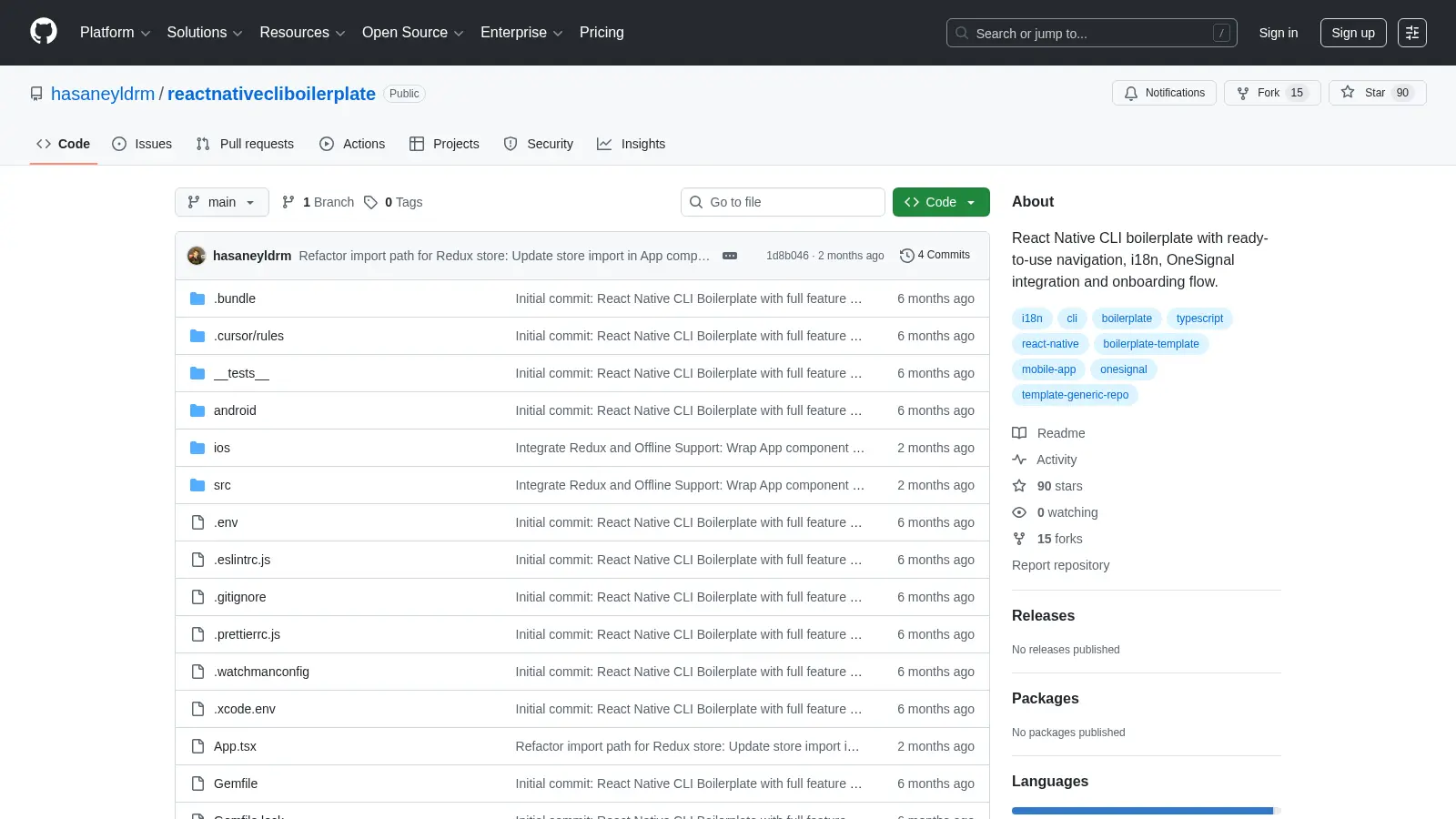Click the tag icon beside Tags
The height and width of the screenshot is (819, 1456).
(370, 202)
